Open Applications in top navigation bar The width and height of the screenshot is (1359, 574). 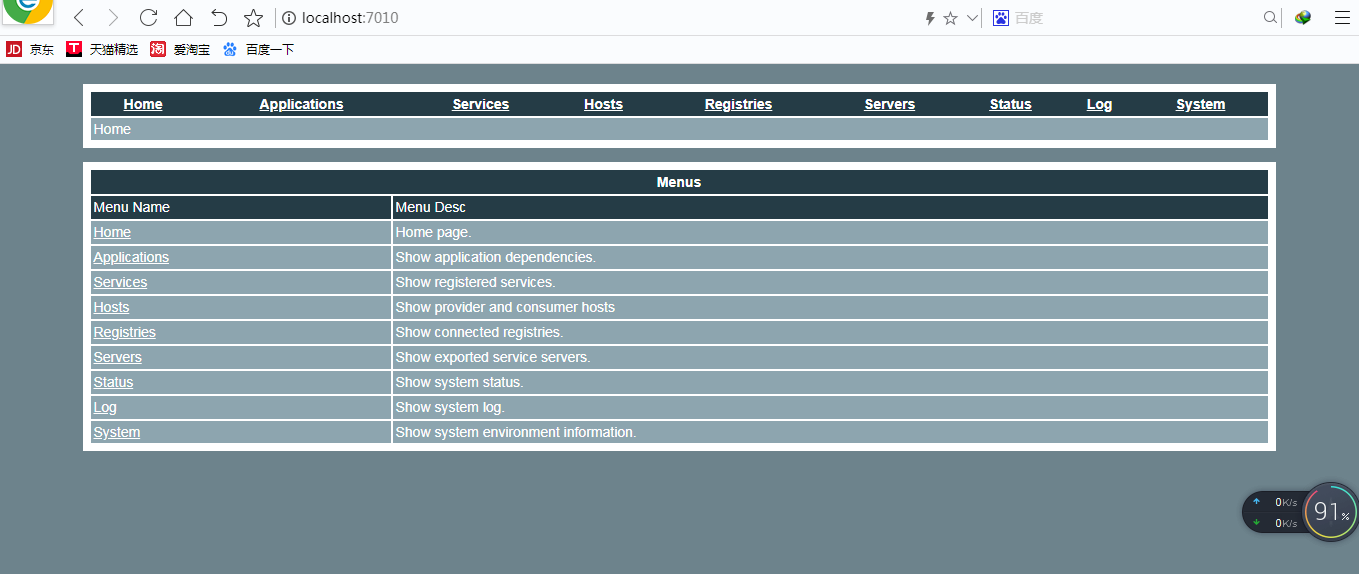[301, 104]
